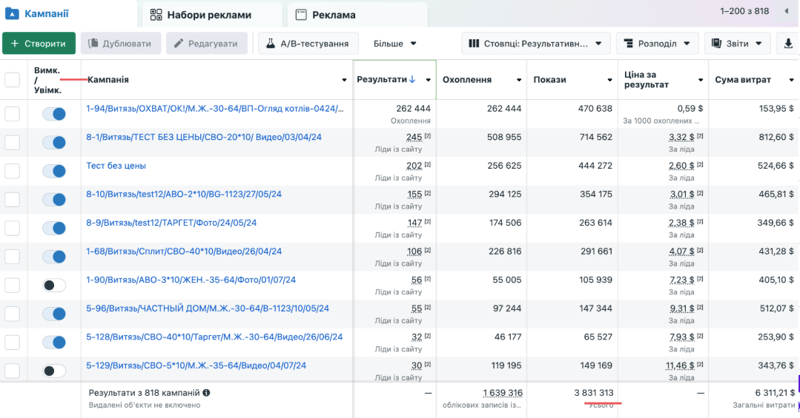Toggle off campaign '8-1/Витязь/ТЕСТ БЕЗ ЦЕНЫ'

pos(54,142)
